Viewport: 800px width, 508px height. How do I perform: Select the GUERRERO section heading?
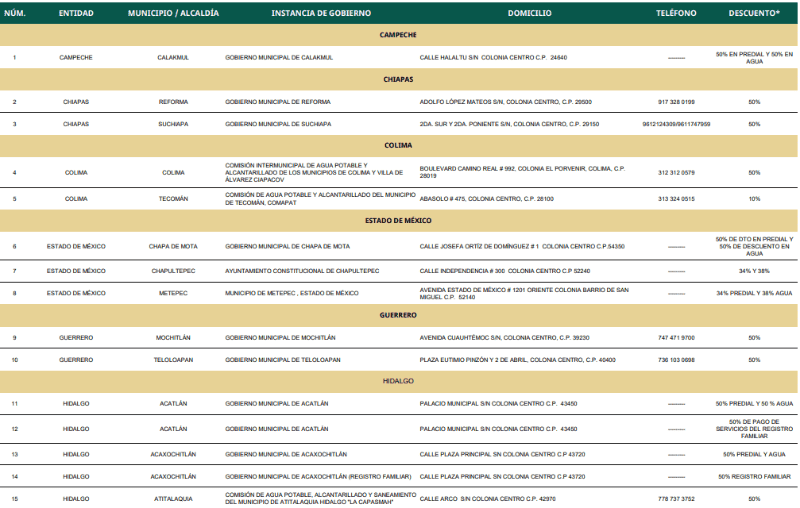coord(398,315)
